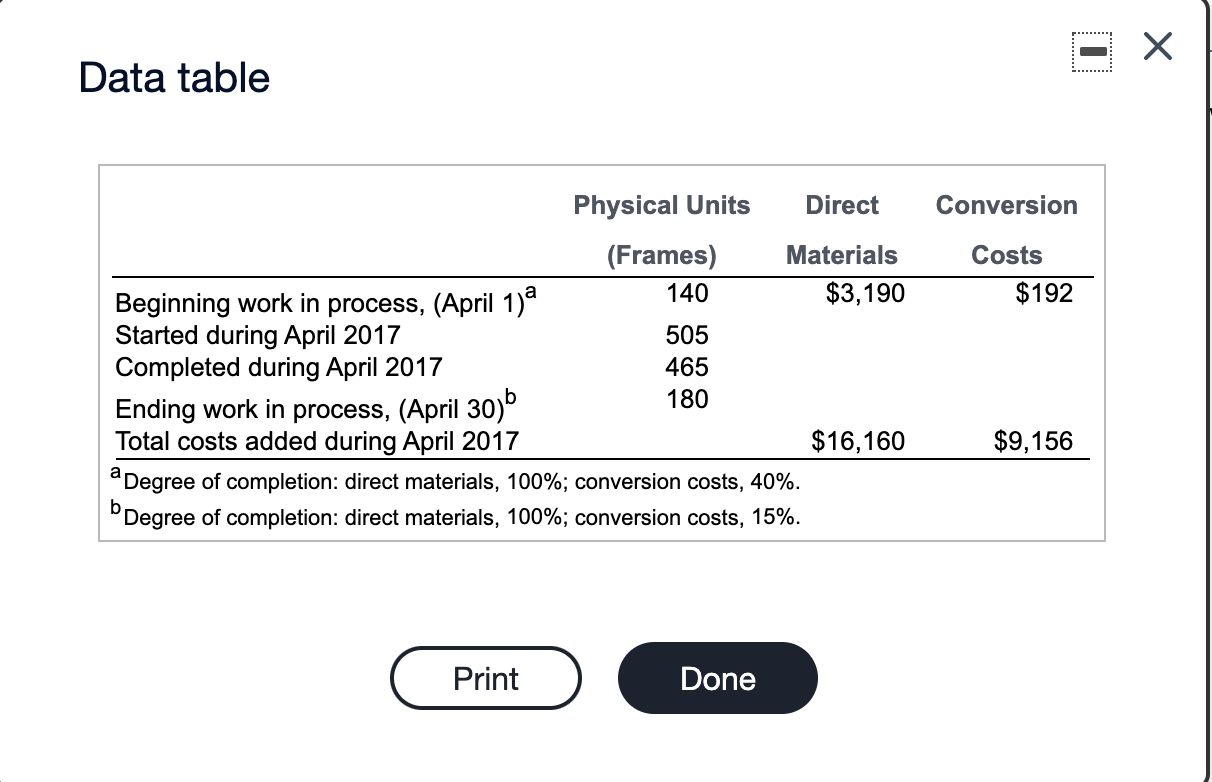The image size is (1212, 782).
Task: Click the X close icon
Action: tap(1157, 46)
